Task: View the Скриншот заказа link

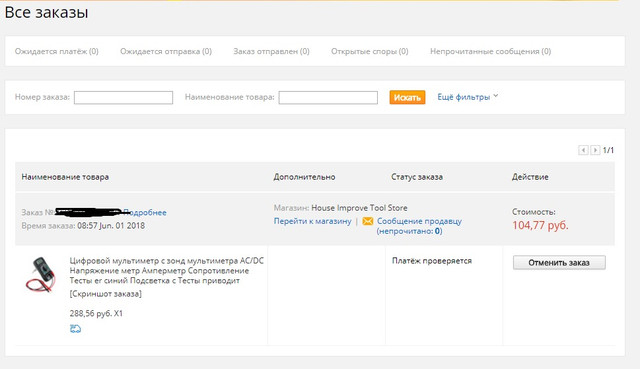Action: (x=106, y=294)
